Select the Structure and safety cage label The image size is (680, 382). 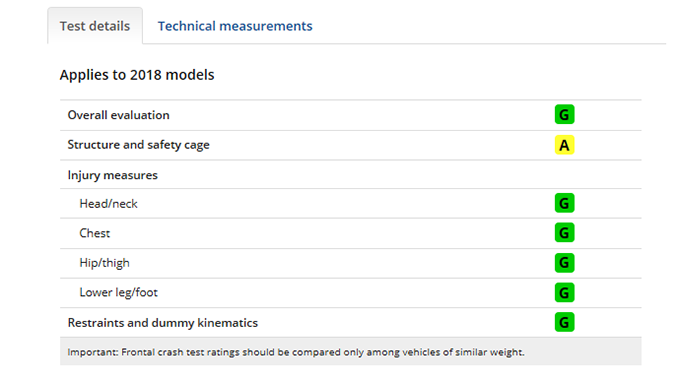pos(138,145)
